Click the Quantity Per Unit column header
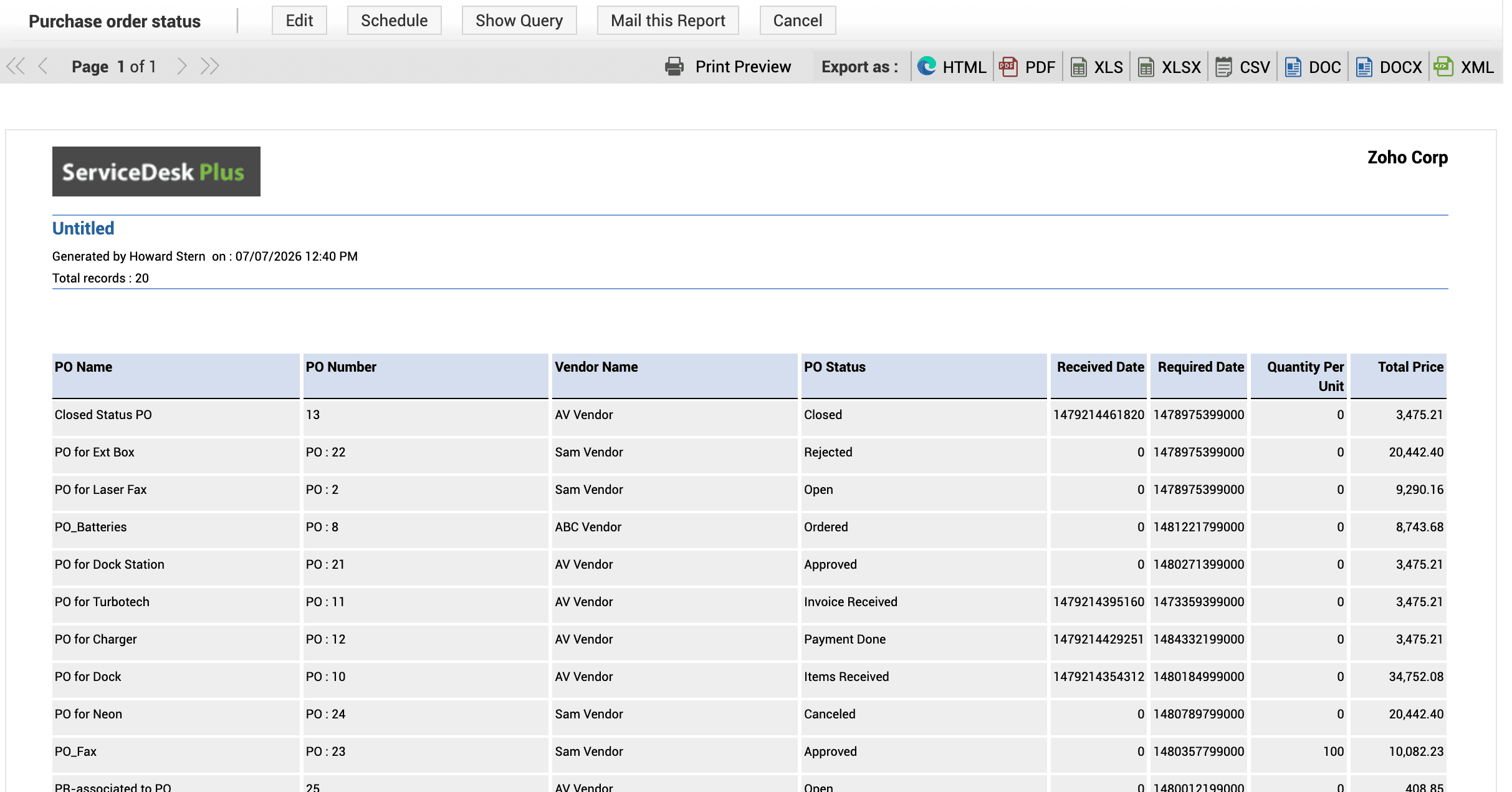This screenshot has width=1512, height=792. [1299, 375]
